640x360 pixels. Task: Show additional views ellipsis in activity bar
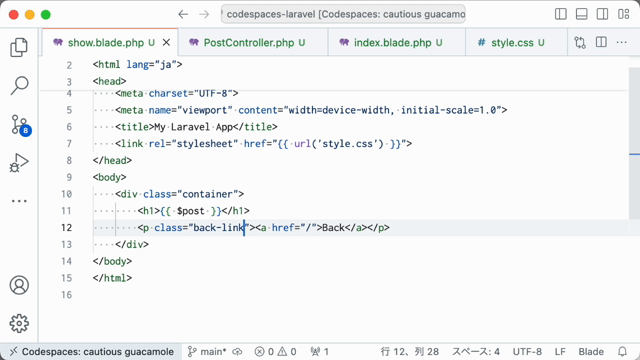tap(19, 201)
